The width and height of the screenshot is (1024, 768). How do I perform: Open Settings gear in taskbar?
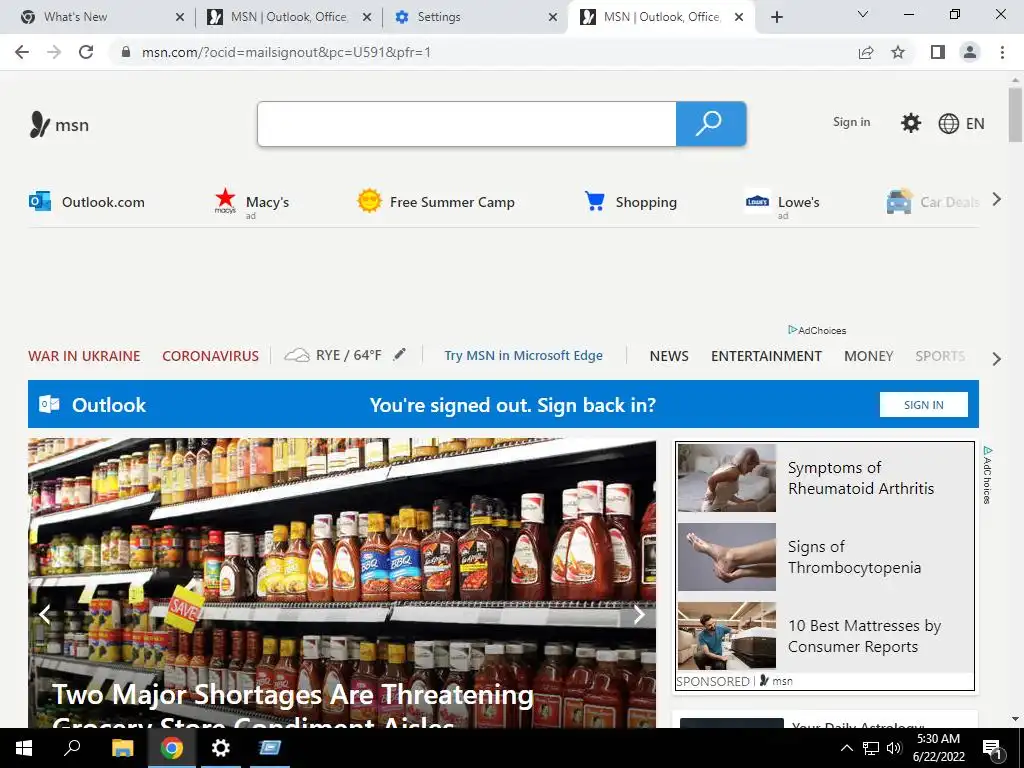click(x=221, y=748)
